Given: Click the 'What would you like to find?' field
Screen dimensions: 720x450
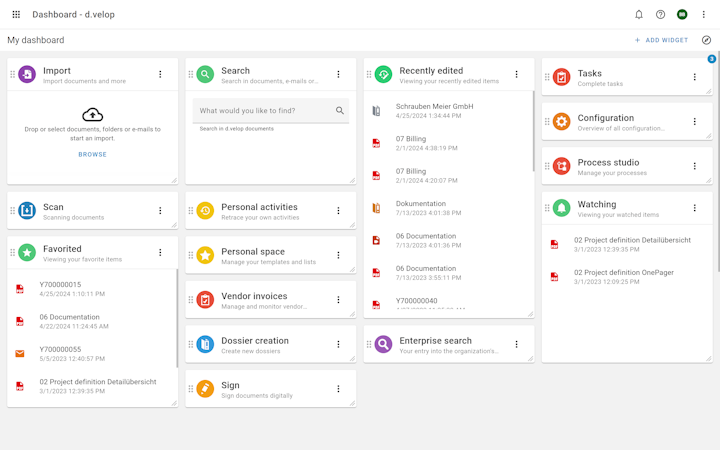Looking at the screenshot, I should click(x=270, y=111).
